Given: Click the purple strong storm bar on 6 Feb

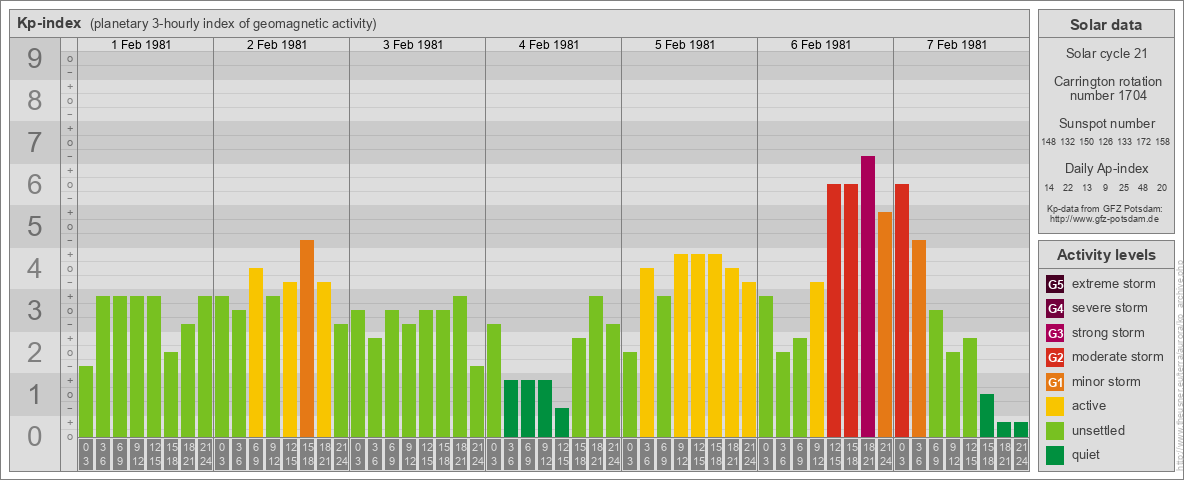Looking at the screenshot, I should pos(868,297).
